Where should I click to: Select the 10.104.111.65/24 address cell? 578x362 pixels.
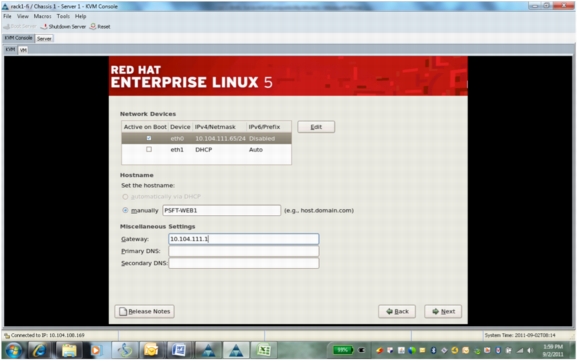pyautogui.click(x=220, y=139)
